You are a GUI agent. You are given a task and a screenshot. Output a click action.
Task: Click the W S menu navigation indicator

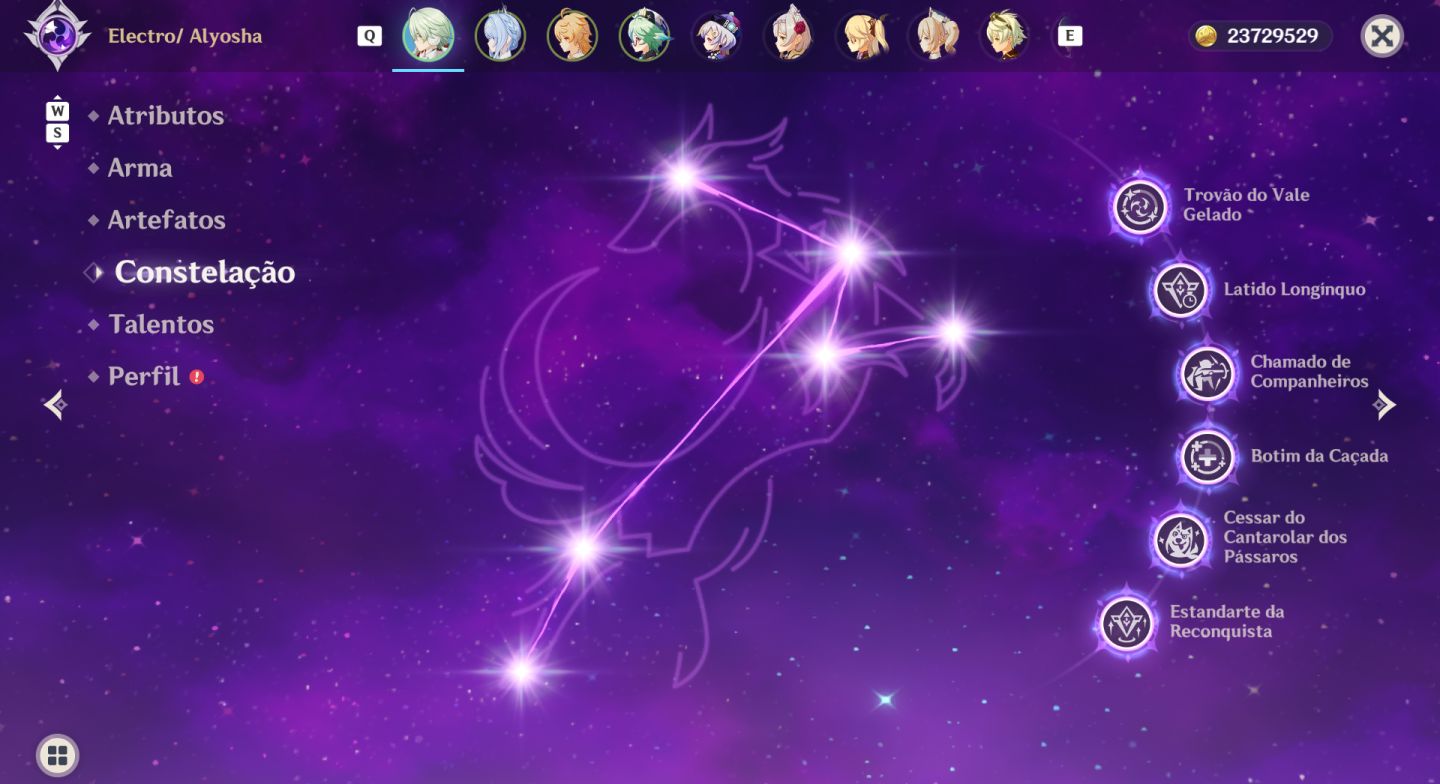[58, 123]
